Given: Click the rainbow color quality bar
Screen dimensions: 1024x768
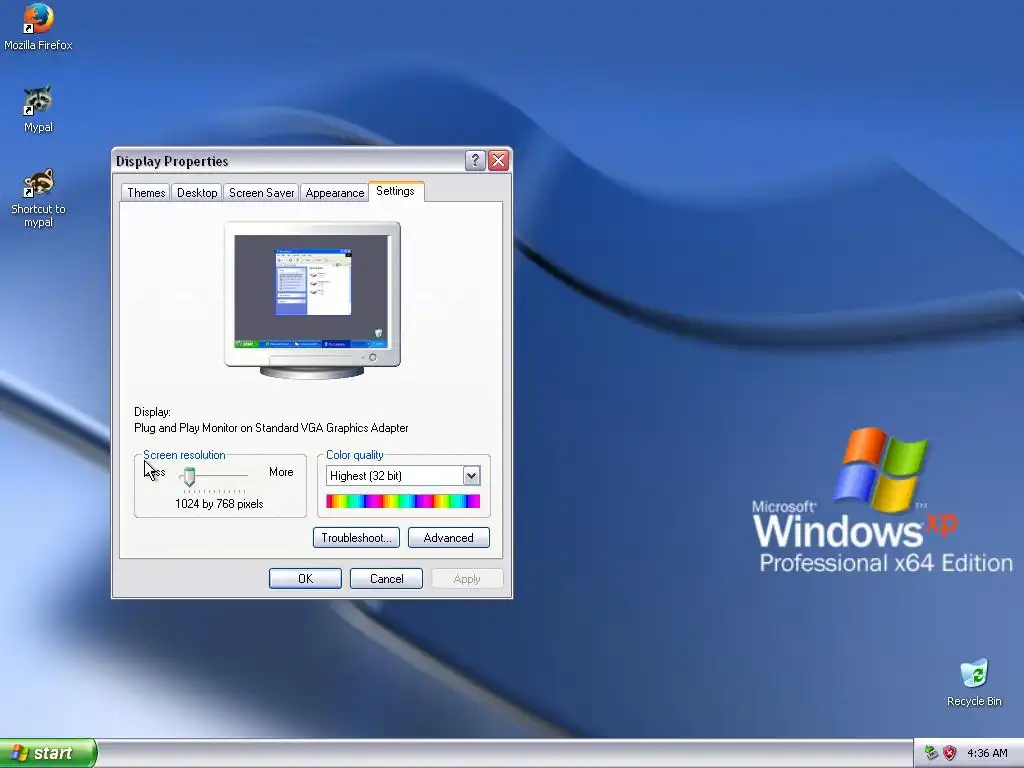Looking at the screenshot, I should pyautogui.click(x=403, y=501).
